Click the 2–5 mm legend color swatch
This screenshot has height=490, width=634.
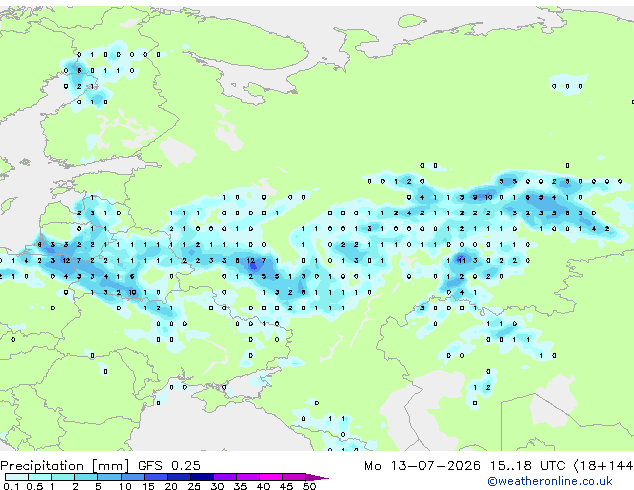[x=86, y=477]
